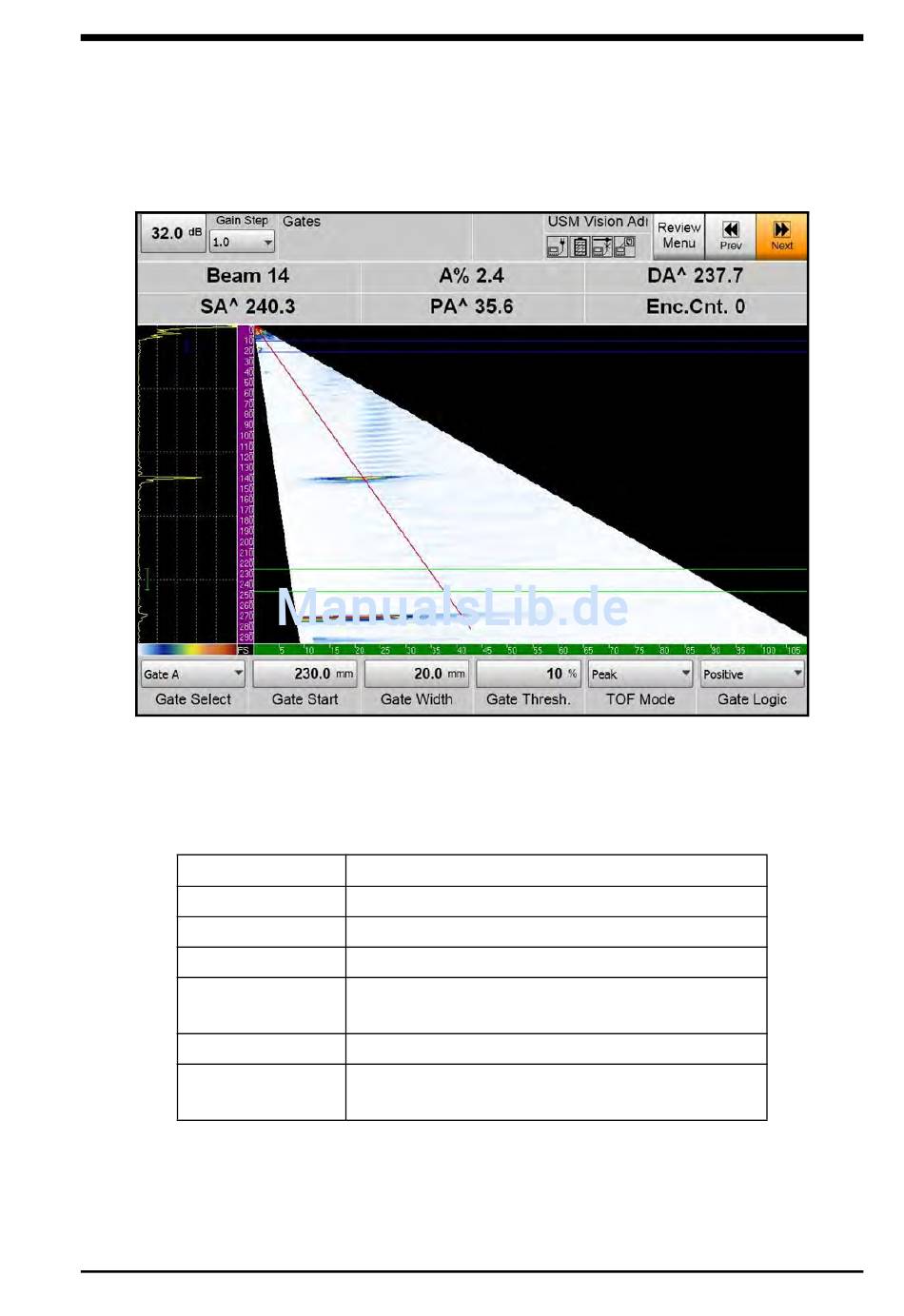Click the color palette bar below the A-scan

click(x=187, y=650)
